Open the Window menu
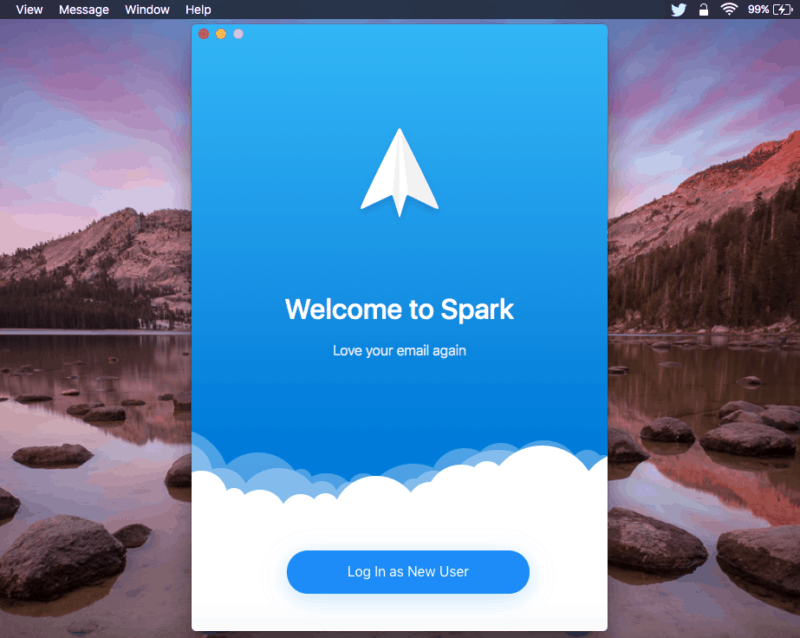The image size is (800, 638). tap(146, 9)
